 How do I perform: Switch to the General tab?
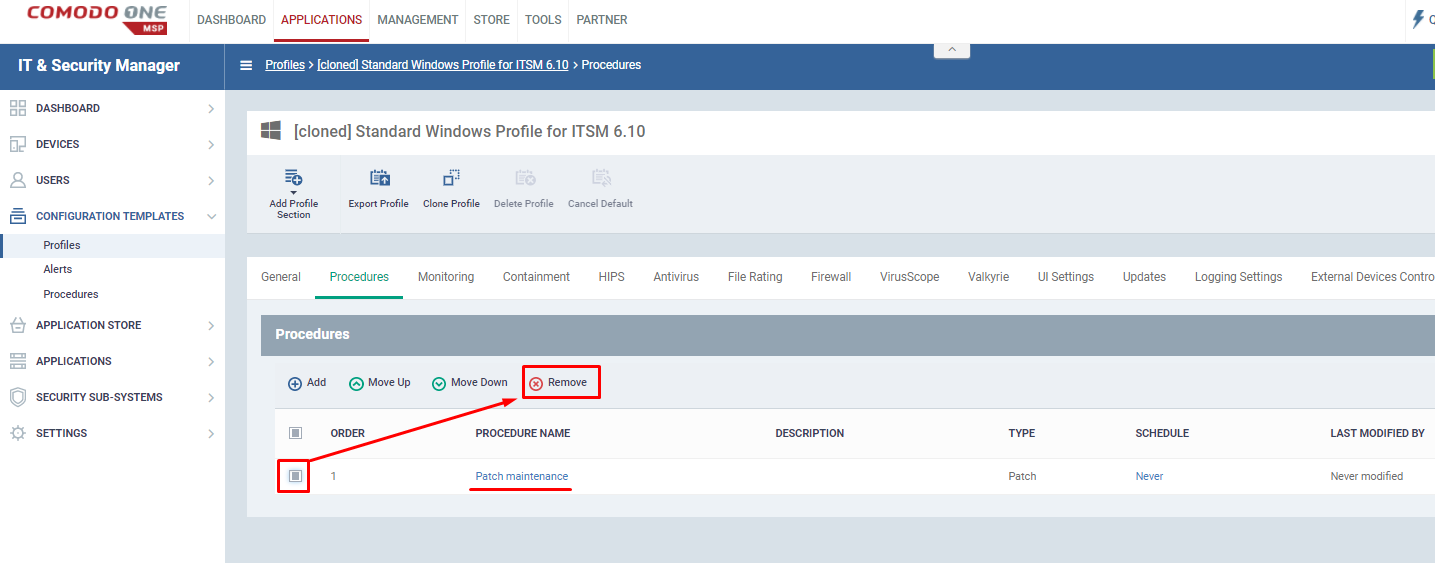[281, 277]
